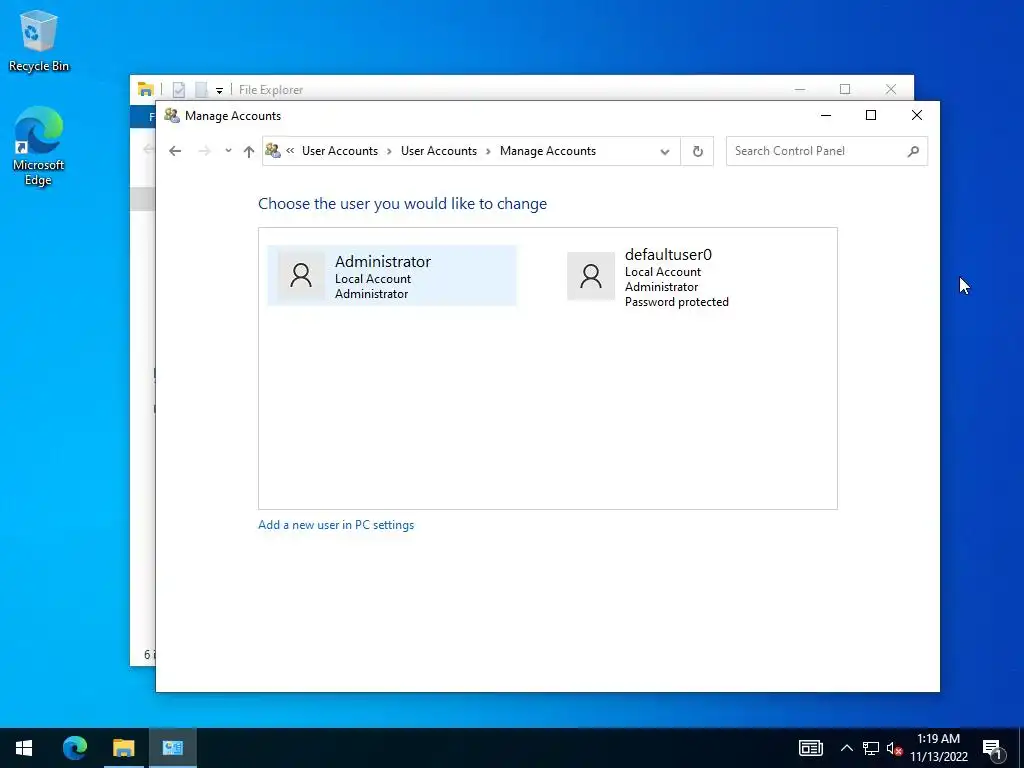Minimize the File Explorer window
Screen dimensions: 1024x768
pos(800,89)
